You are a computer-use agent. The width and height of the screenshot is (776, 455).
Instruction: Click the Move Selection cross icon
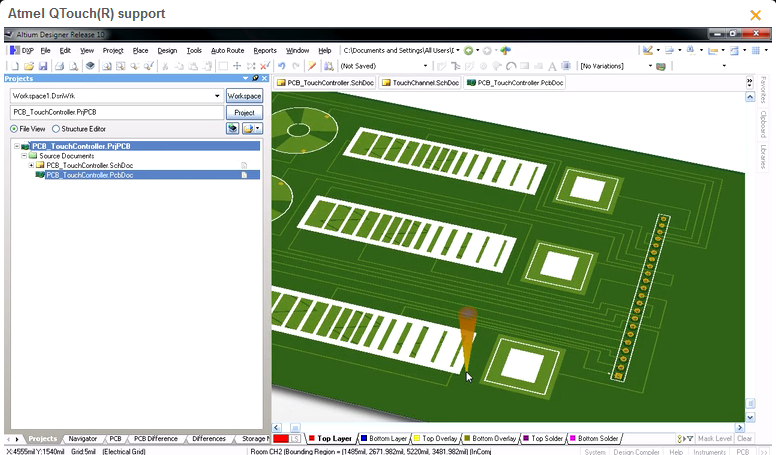coord(237,66)
